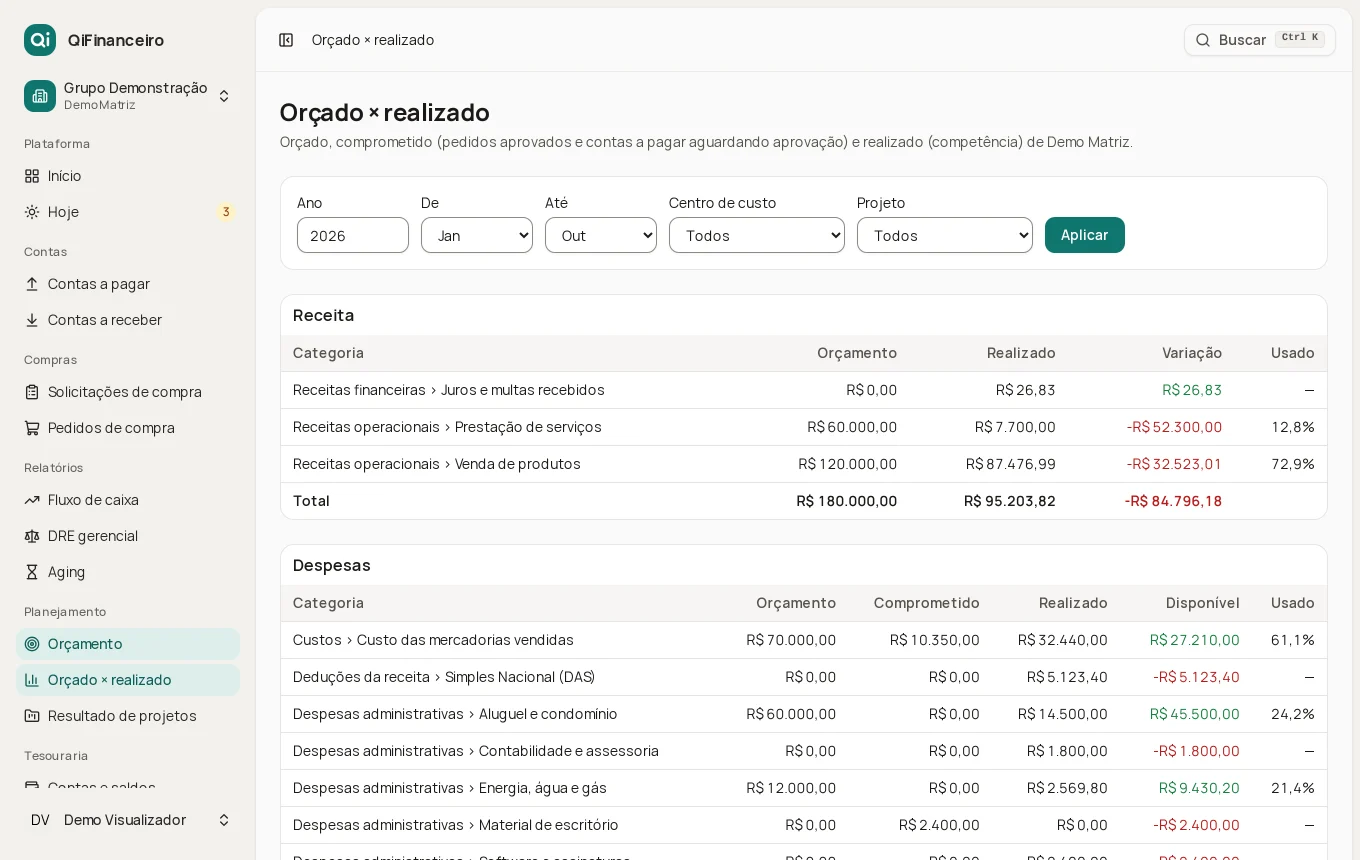
Task: Click the search magnifier icon
Action: pyautogui.click(x=1203, y=40)
